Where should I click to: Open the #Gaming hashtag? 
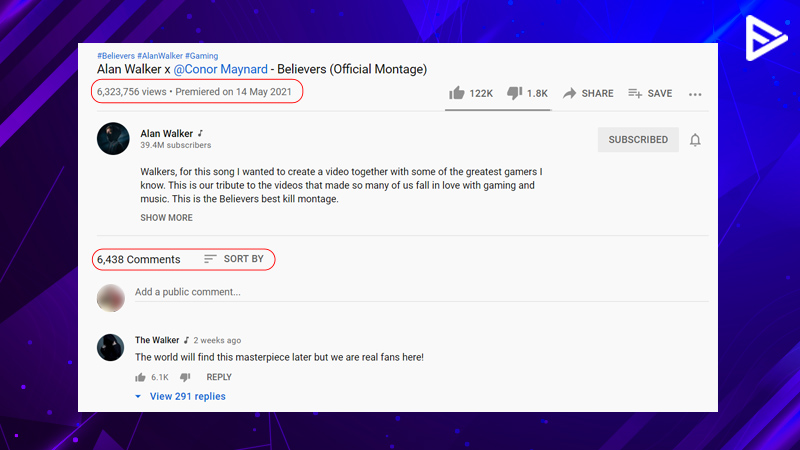tap(202, 56)
